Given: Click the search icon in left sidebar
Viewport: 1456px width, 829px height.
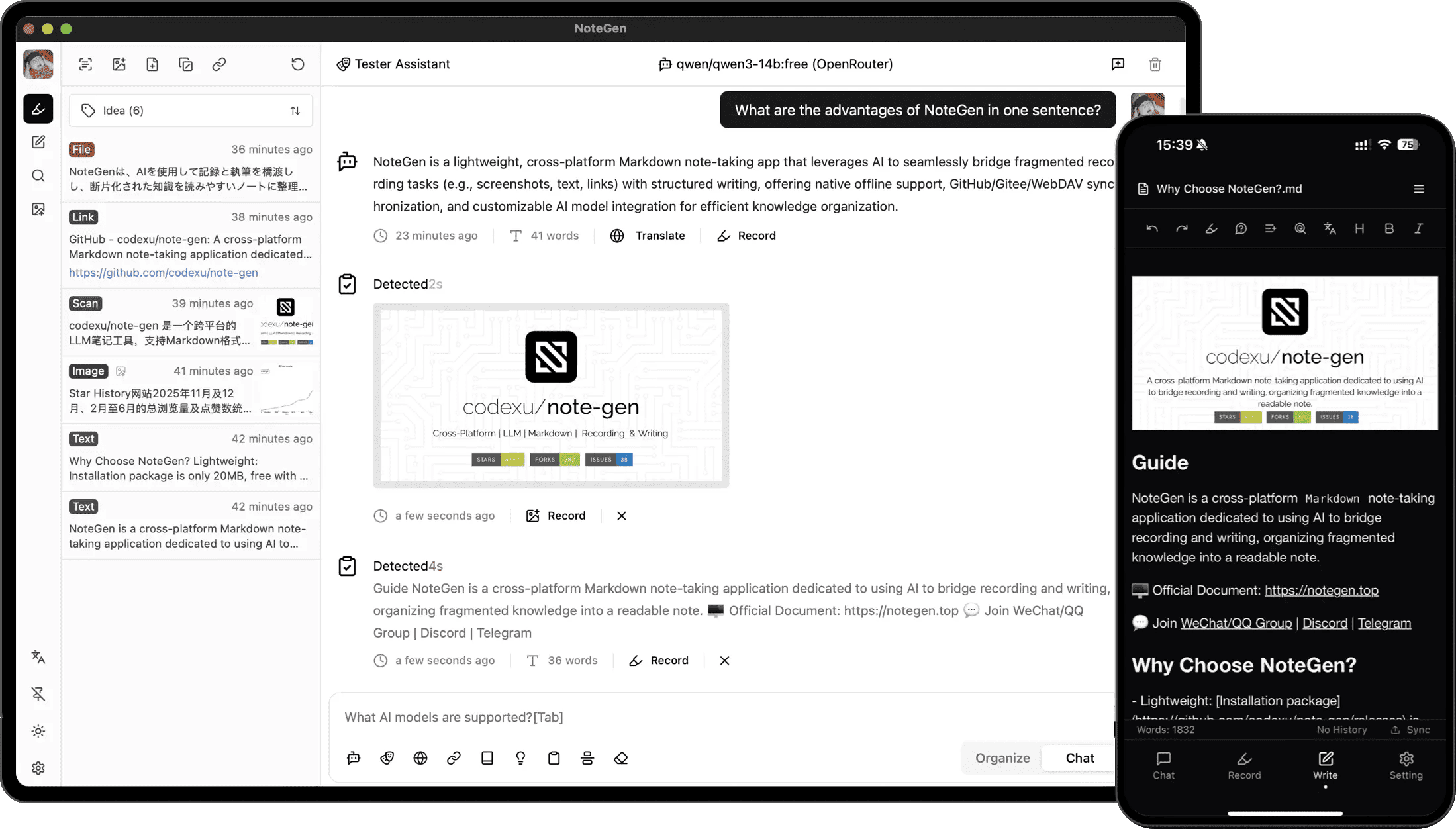Looking at the screenshot, I should point(38,175).
